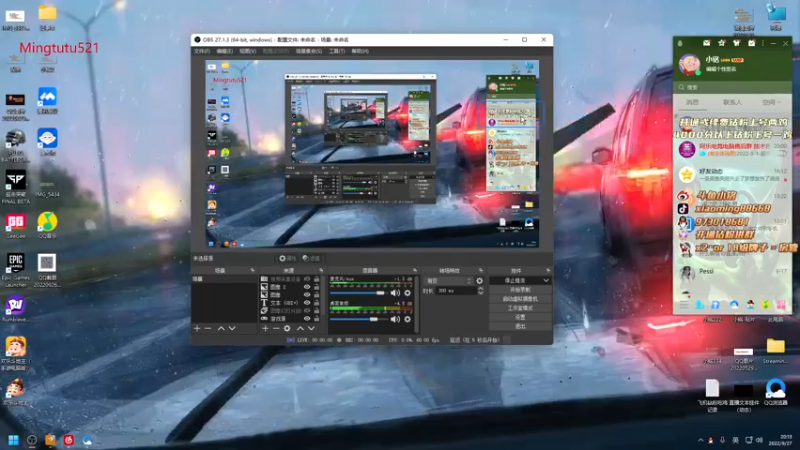This screenshot has height=450, width=800.
Task: Open the Rumbleverse desktop shortcut
Action: pyautogui.click(x=15, y=309)
